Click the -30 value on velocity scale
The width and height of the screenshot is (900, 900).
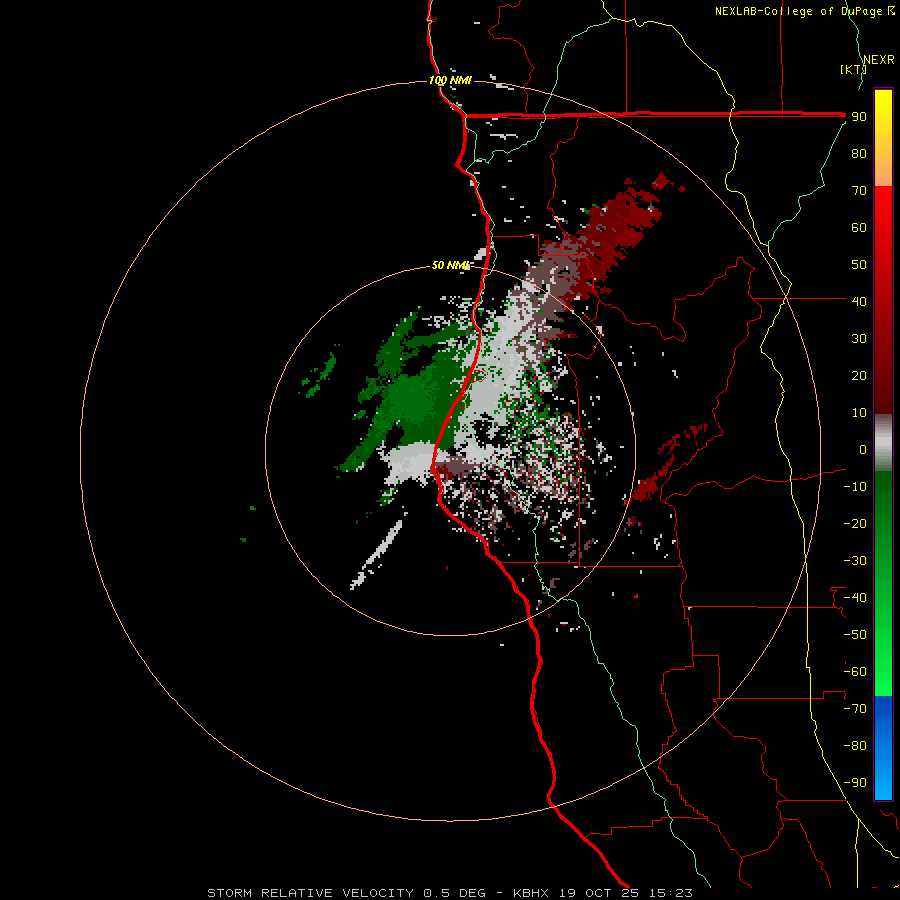[855, 561]
